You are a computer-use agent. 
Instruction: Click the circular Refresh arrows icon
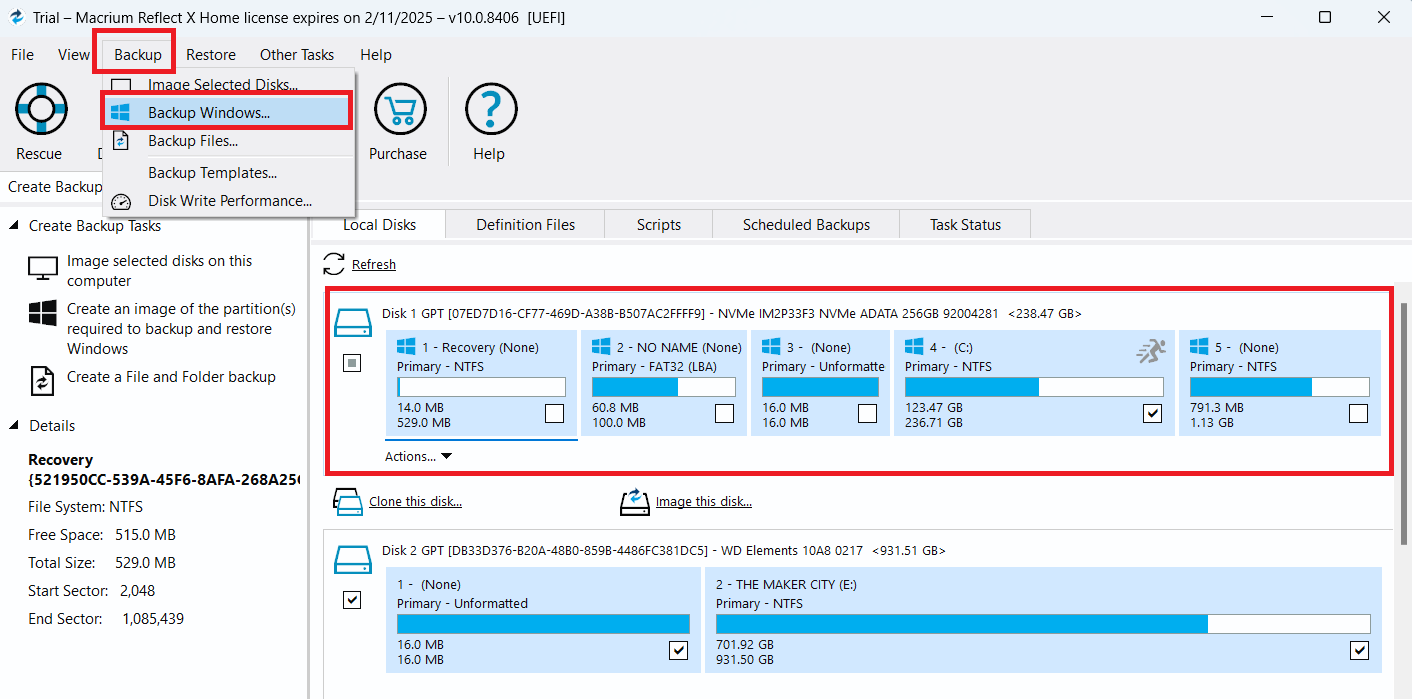(x=334, y=264)
